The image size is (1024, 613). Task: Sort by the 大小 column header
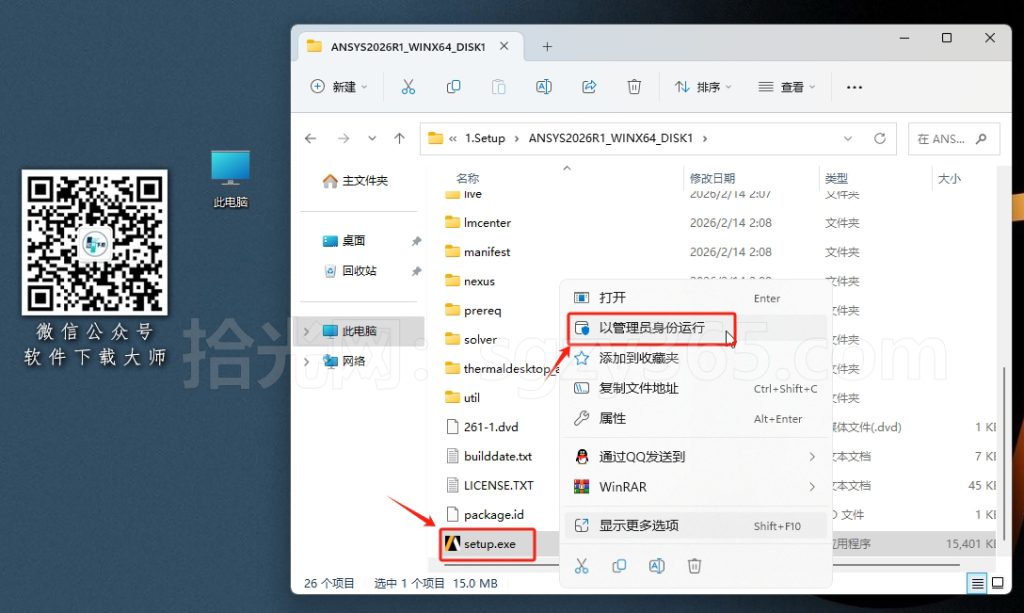pos(949,178)
